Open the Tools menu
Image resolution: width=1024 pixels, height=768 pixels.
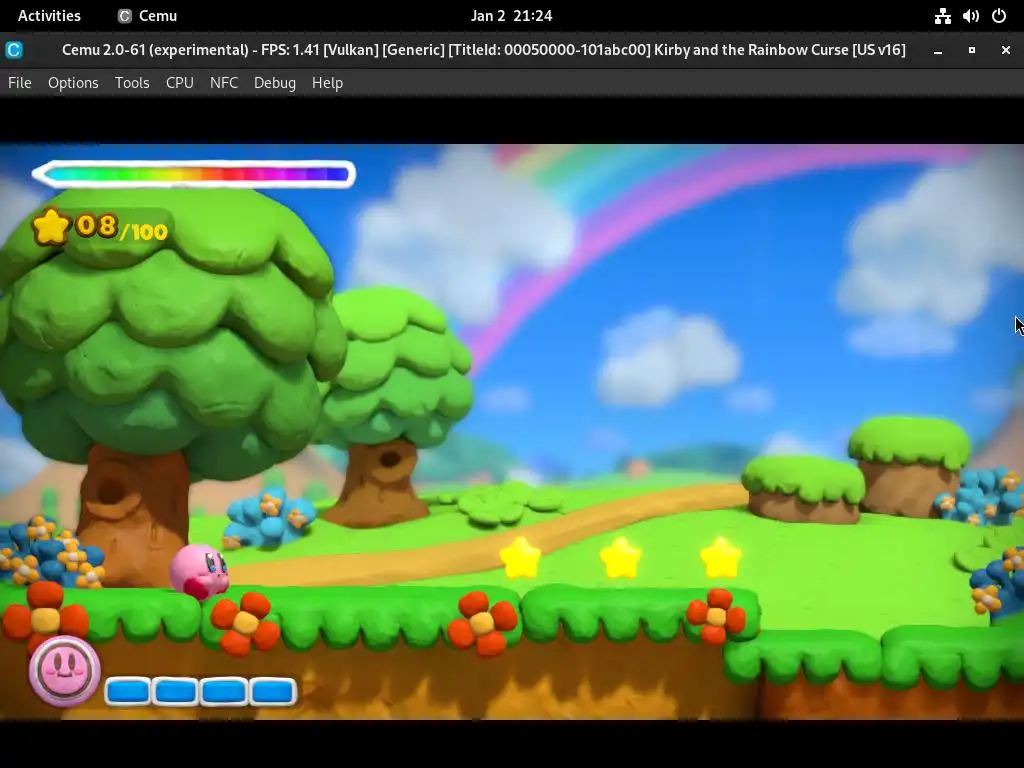pos(132,83)
